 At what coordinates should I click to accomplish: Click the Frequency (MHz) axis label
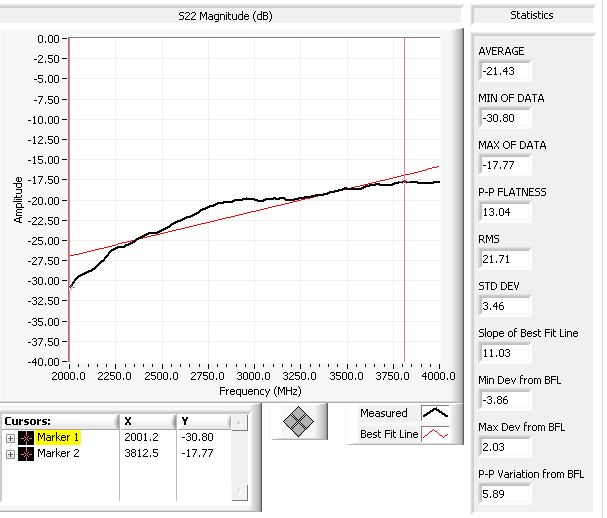260,391
